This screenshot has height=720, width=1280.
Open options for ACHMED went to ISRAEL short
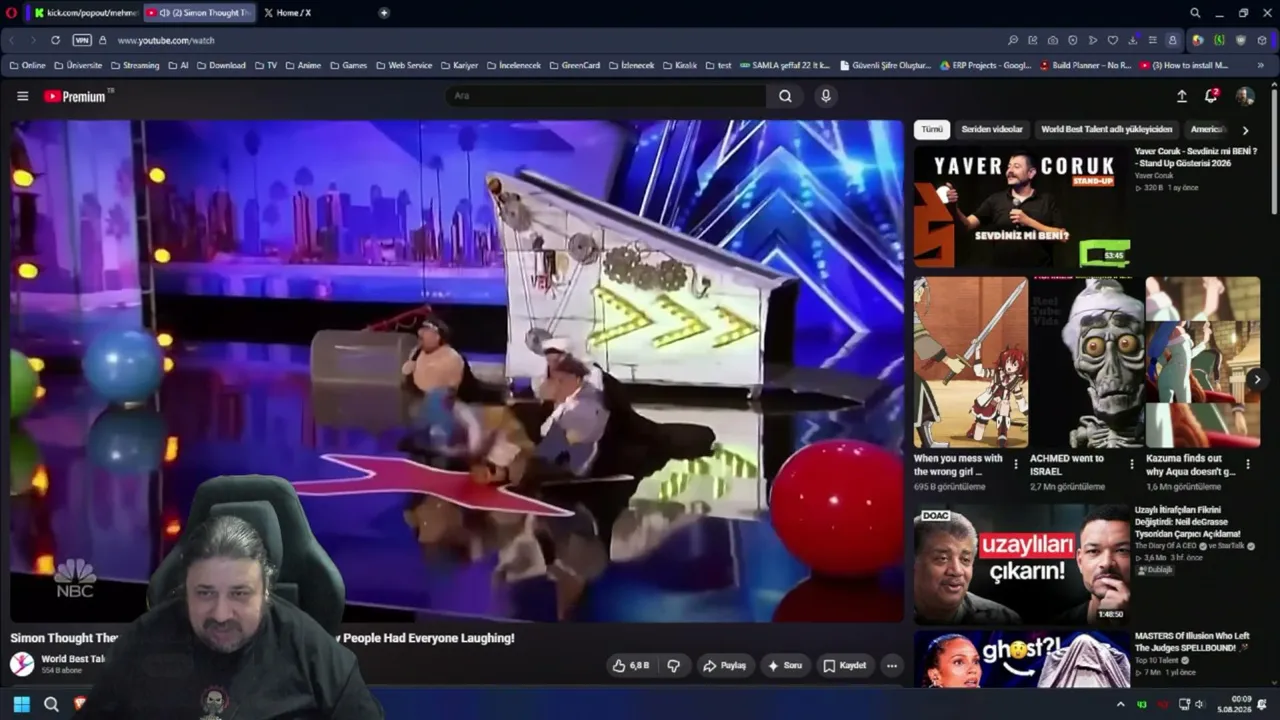pyautogui.click(x=1132, y=464)
